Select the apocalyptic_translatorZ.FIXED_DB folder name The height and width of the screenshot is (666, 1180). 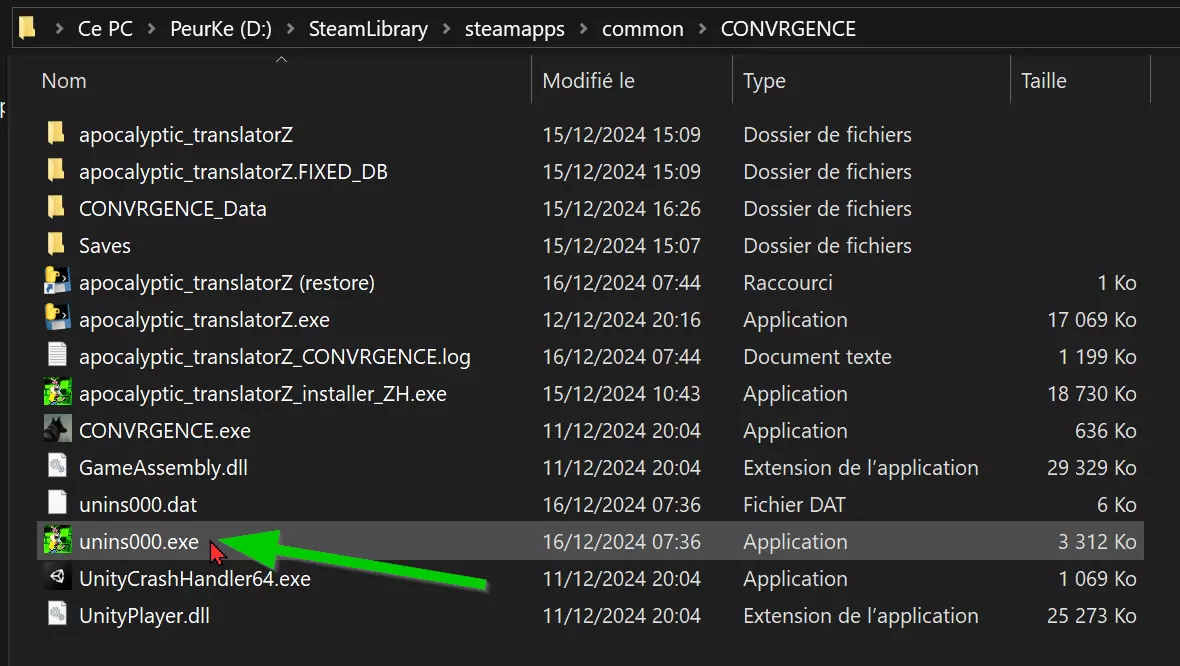(233, 172)
